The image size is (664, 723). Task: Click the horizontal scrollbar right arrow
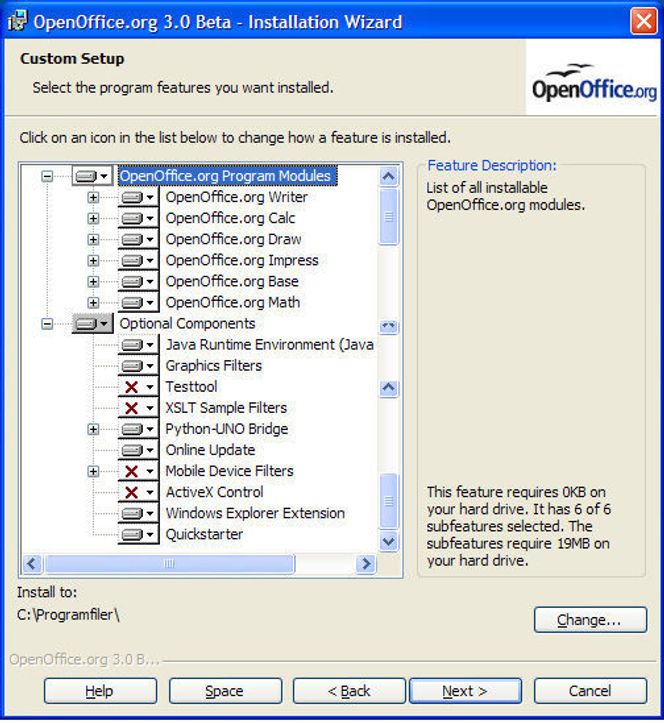(366, 563)
